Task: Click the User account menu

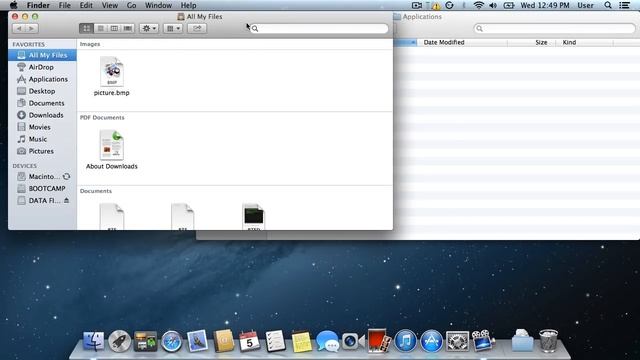Action: click(x=585, y=5)
